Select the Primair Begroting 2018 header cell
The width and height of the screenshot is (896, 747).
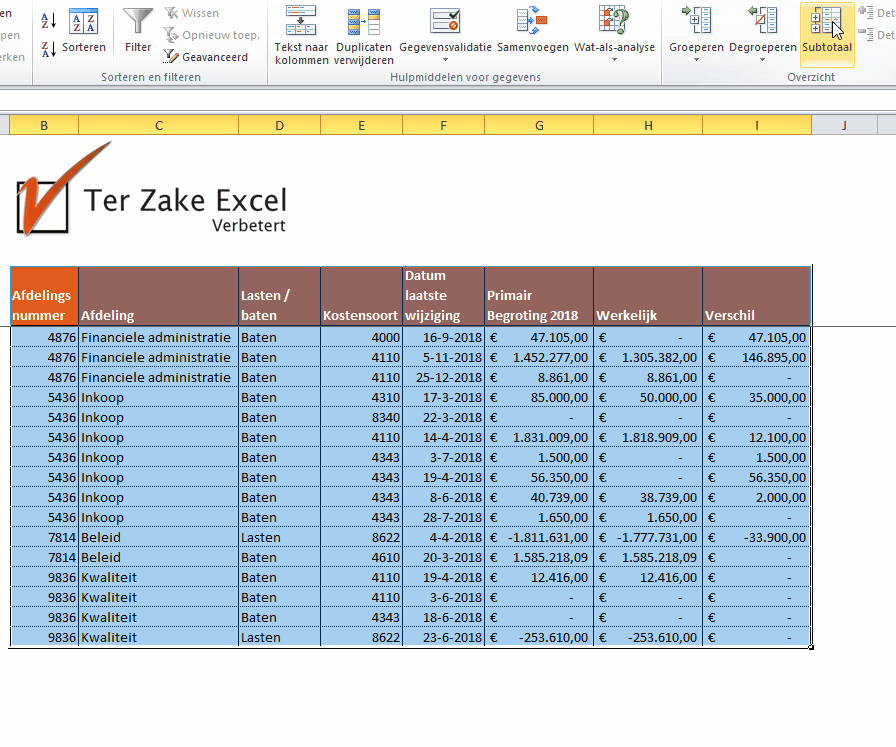pos(538,296)
